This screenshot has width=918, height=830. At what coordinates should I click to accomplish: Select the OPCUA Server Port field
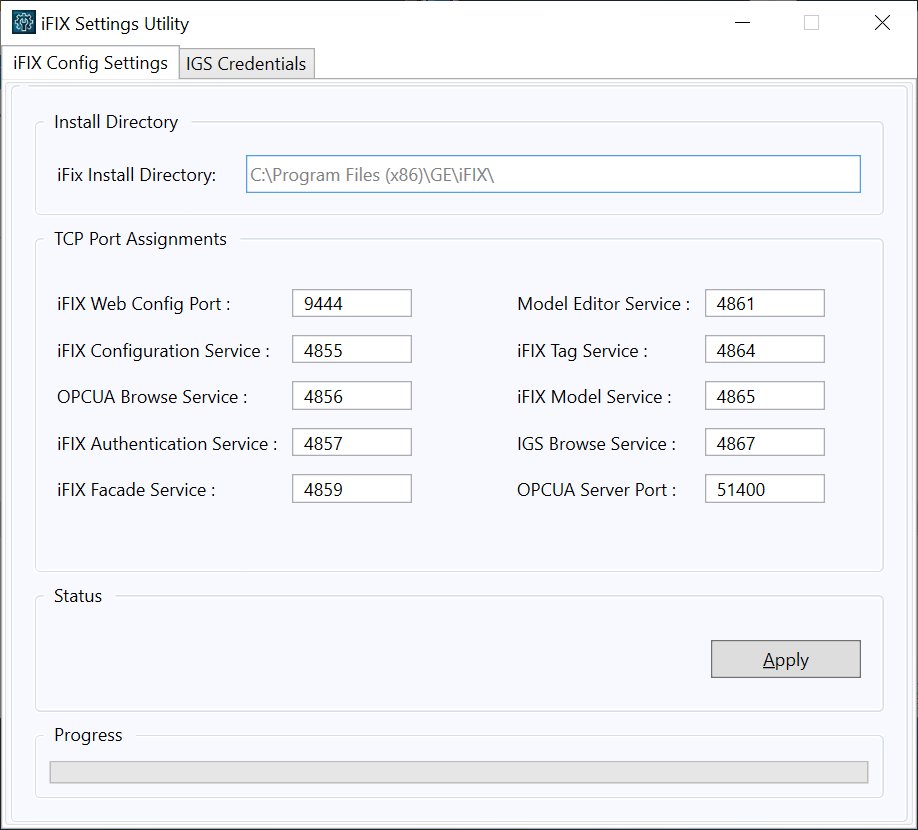point(765,489)
